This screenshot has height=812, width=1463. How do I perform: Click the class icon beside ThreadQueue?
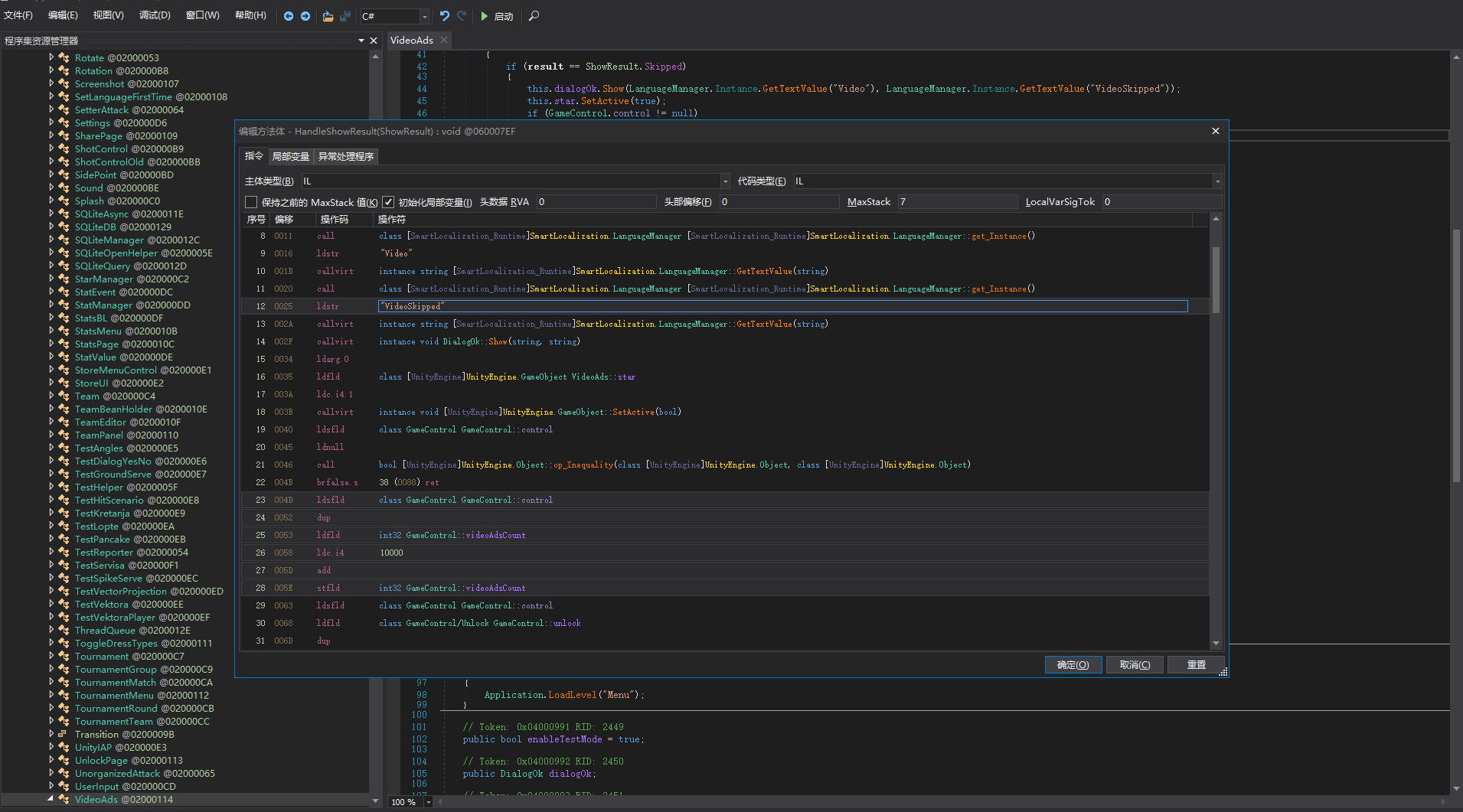64,630
